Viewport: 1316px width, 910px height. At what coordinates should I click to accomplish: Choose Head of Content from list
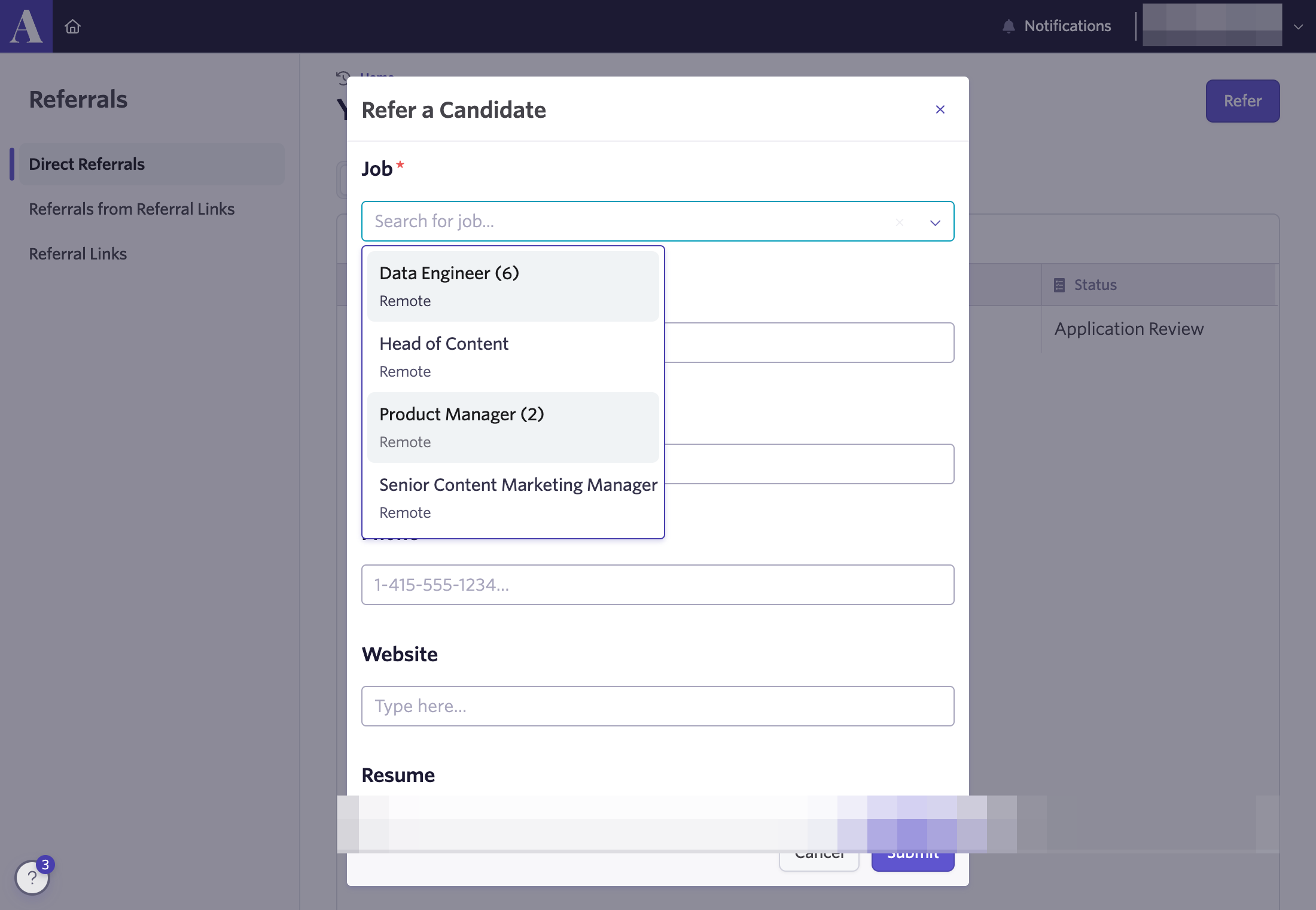coord(513,357)
